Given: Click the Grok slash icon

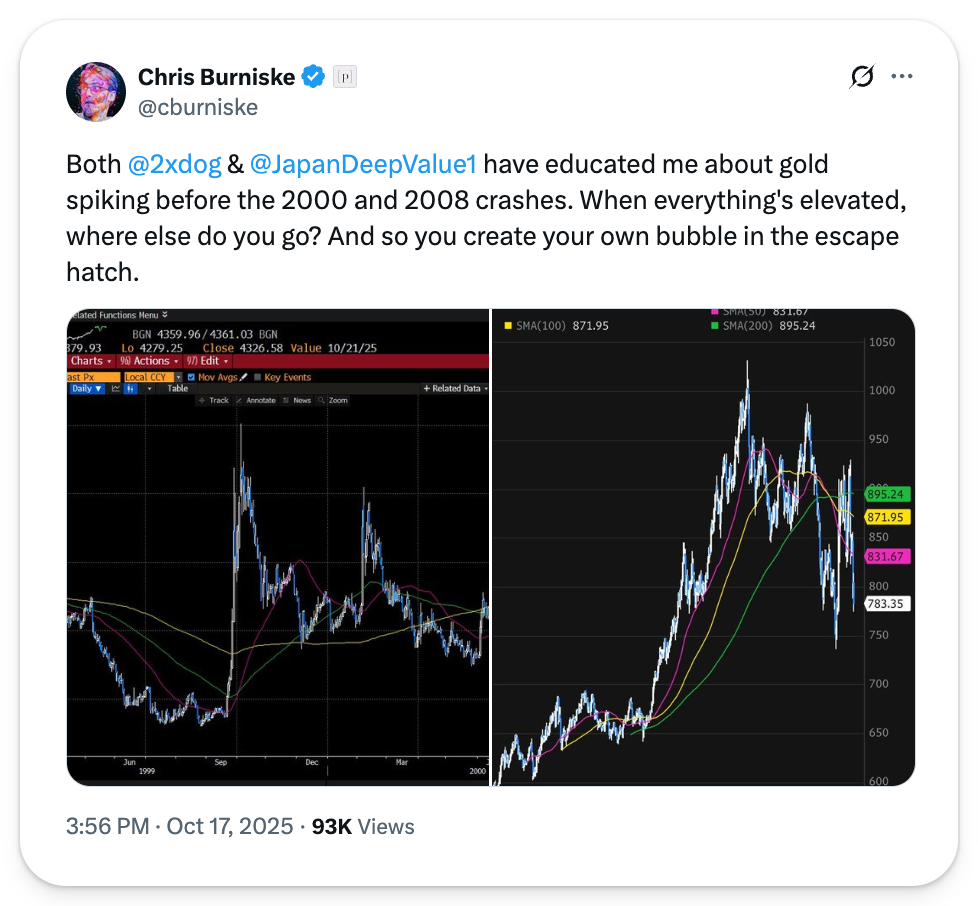Looking at the screenshot, I should [861, 77].
